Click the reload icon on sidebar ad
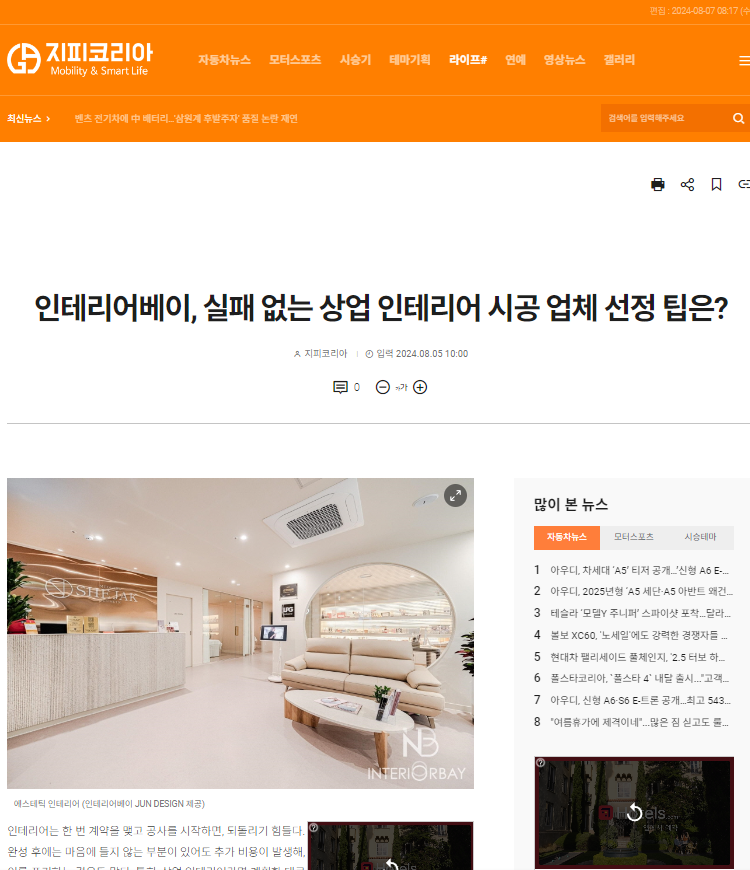750x870 pixels. click(634, 813)
